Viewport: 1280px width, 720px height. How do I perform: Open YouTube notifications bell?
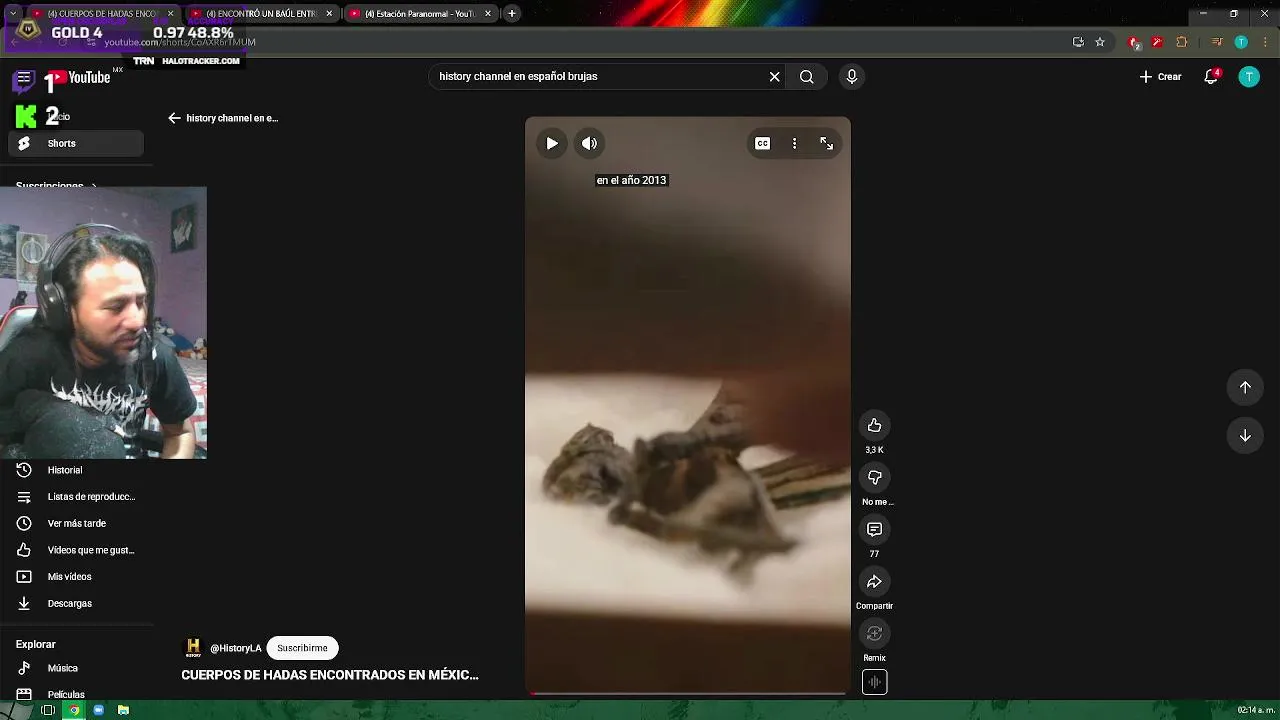point(1211,76)
